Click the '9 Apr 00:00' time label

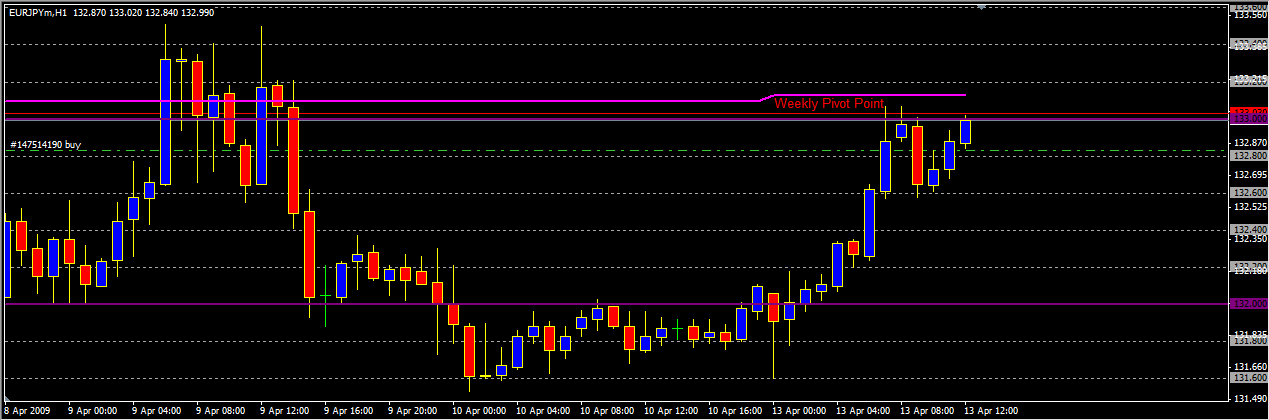pyautogui.click(x=93, y=411)
